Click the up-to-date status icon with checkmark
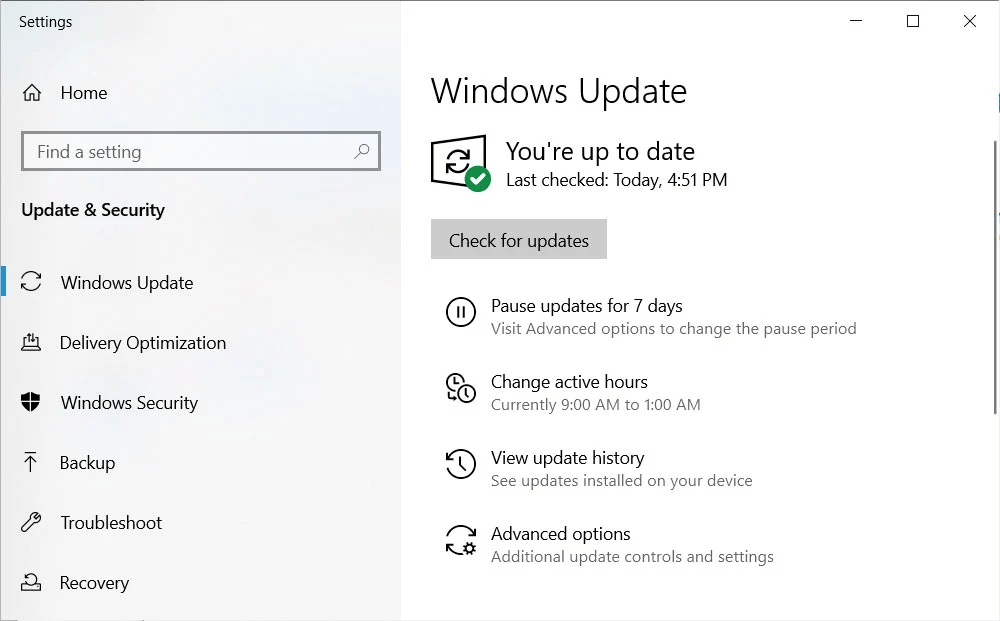This screenshot has width=1000, height=621. [460, 163]
